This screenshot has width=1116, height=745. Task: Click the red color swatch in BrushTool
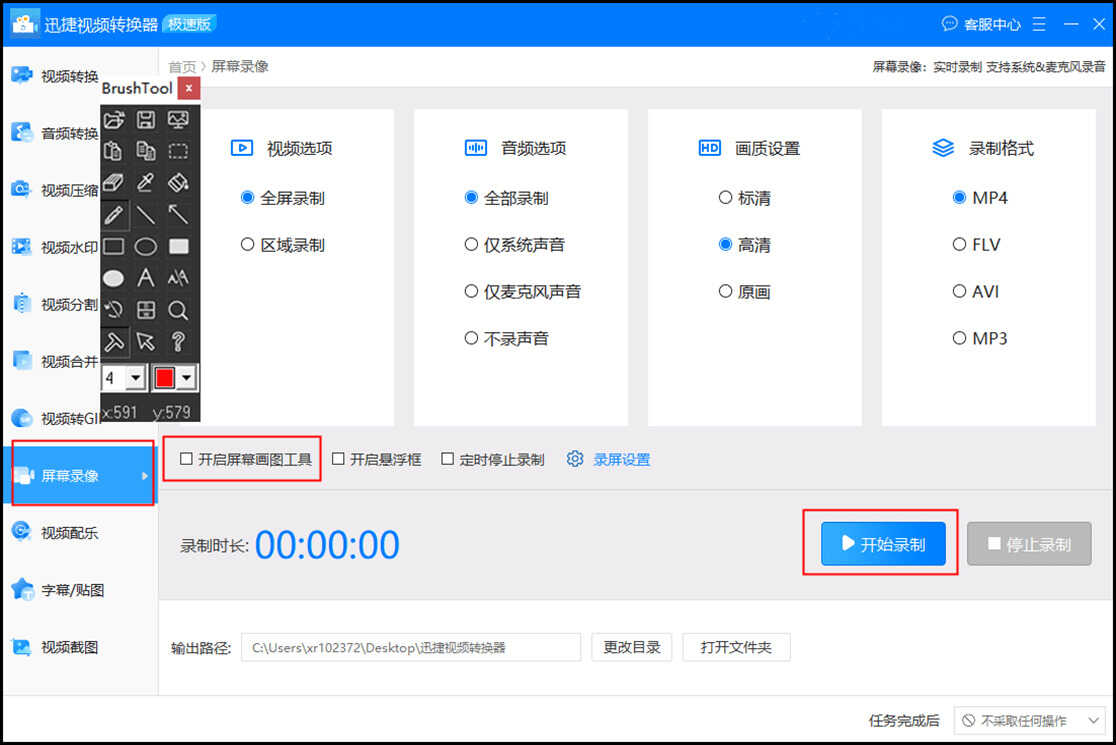click(x=164, y=378)
